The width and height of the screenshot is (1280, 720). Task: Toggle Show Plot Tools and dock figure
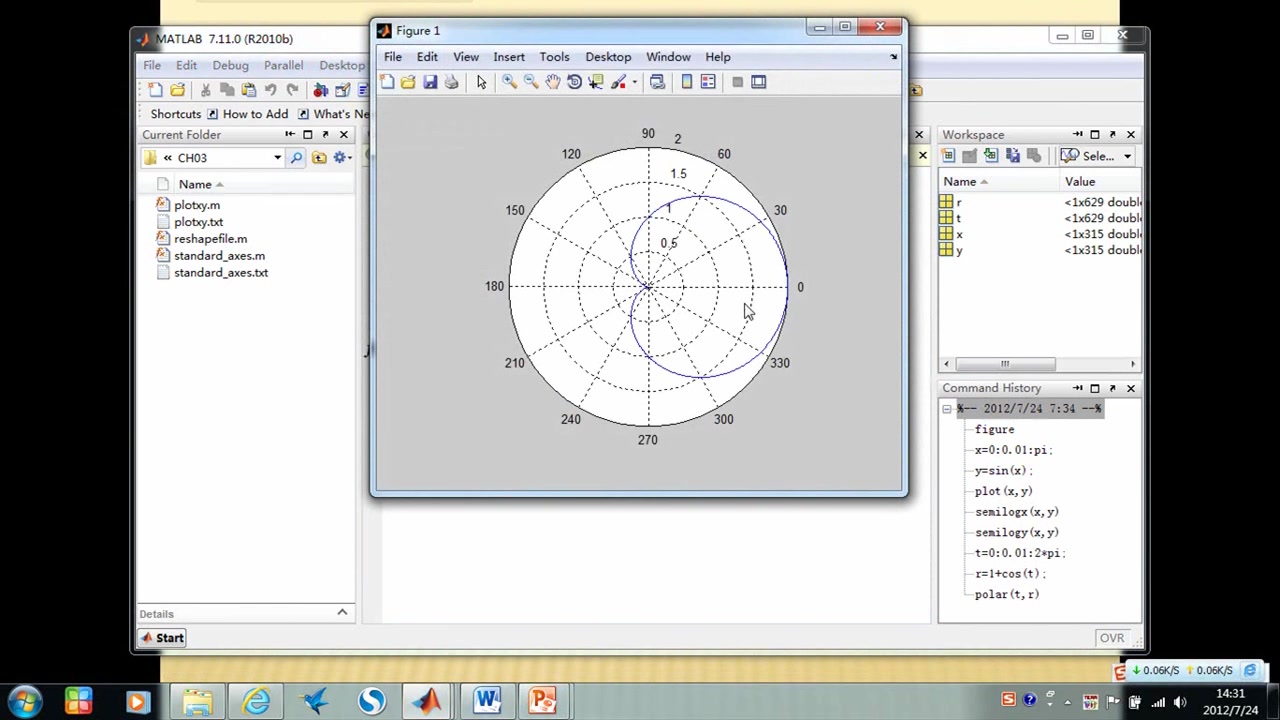coord(759,82)
